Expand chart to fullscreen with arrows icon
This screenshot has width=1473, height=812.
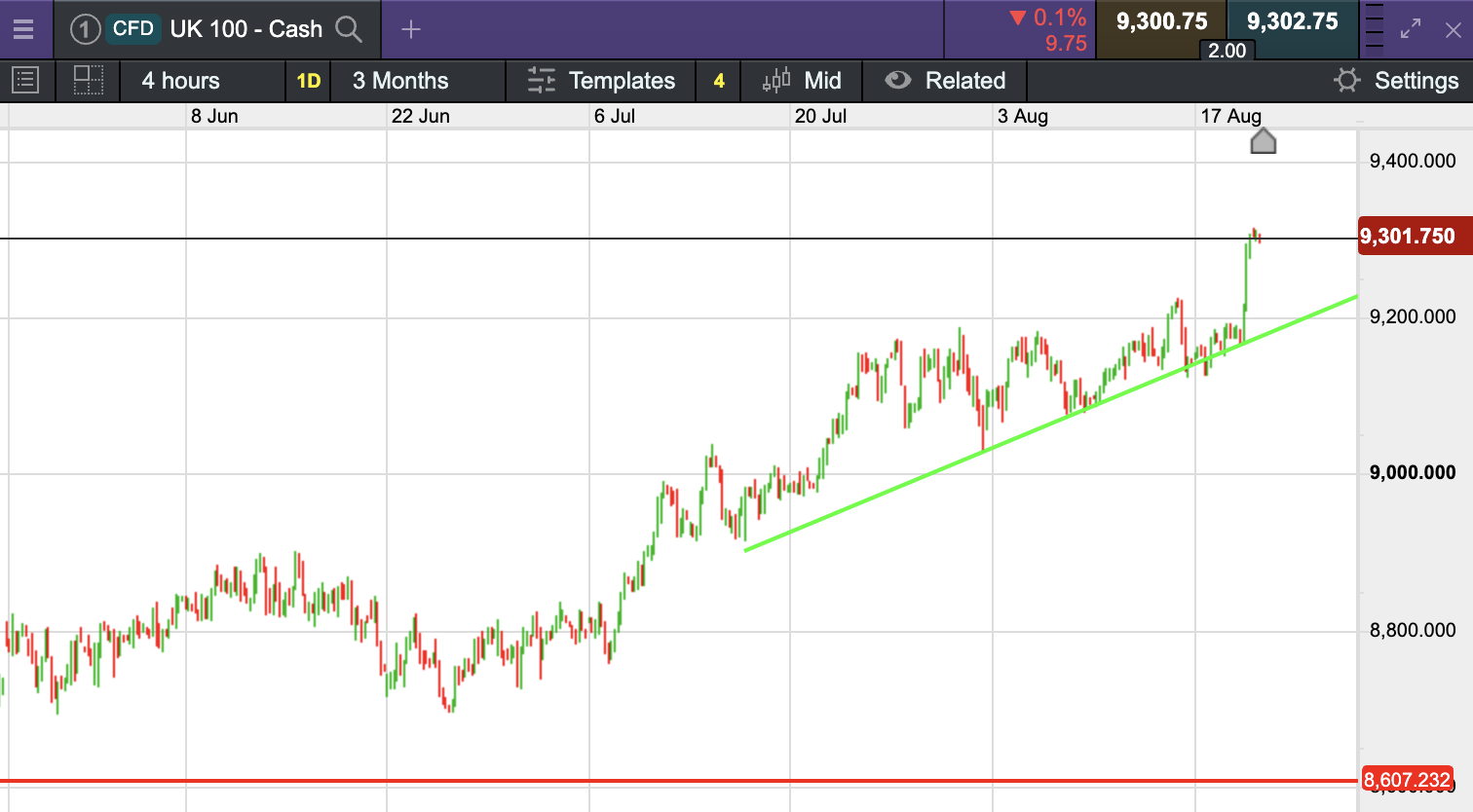(x=1411, y=29)
